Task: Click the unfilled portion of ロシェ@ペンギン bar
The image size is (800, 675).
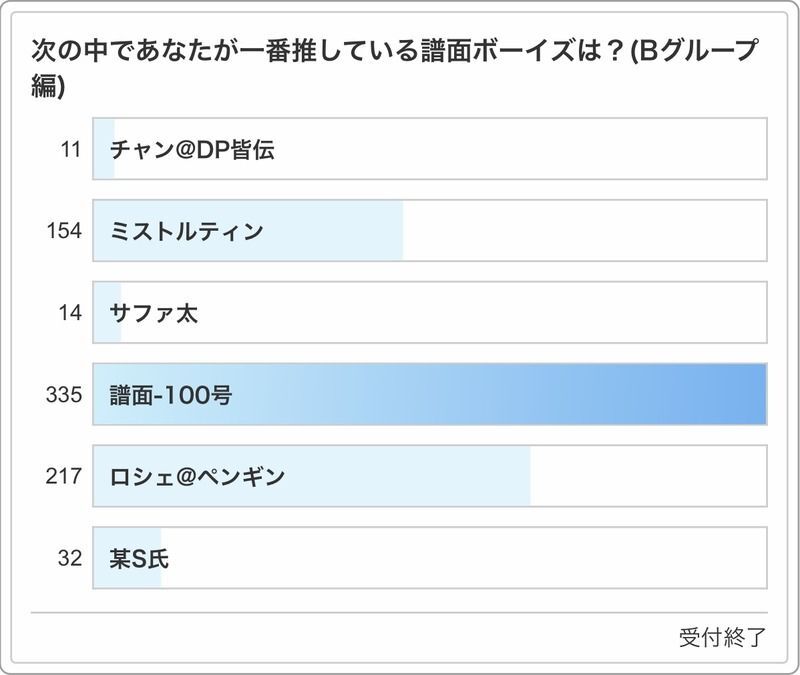Action: [x=648, y=476]
